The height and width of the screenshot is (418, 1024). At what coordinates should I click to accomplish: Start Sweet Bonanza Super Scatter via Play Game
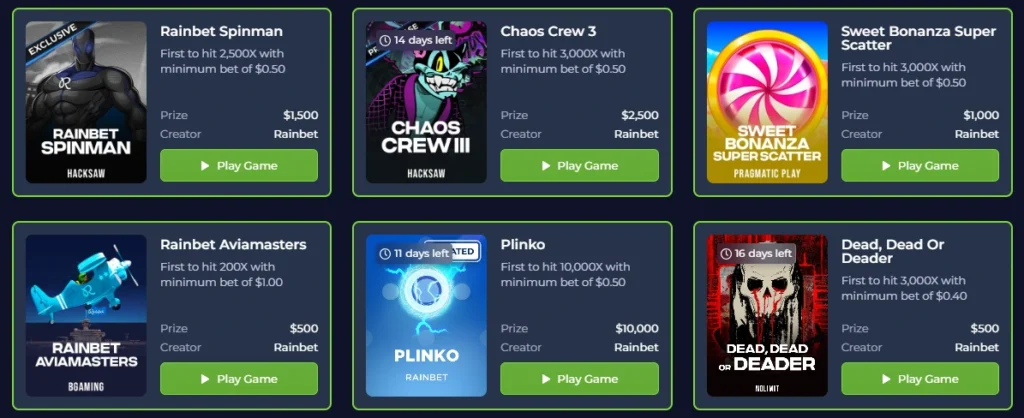920,166
